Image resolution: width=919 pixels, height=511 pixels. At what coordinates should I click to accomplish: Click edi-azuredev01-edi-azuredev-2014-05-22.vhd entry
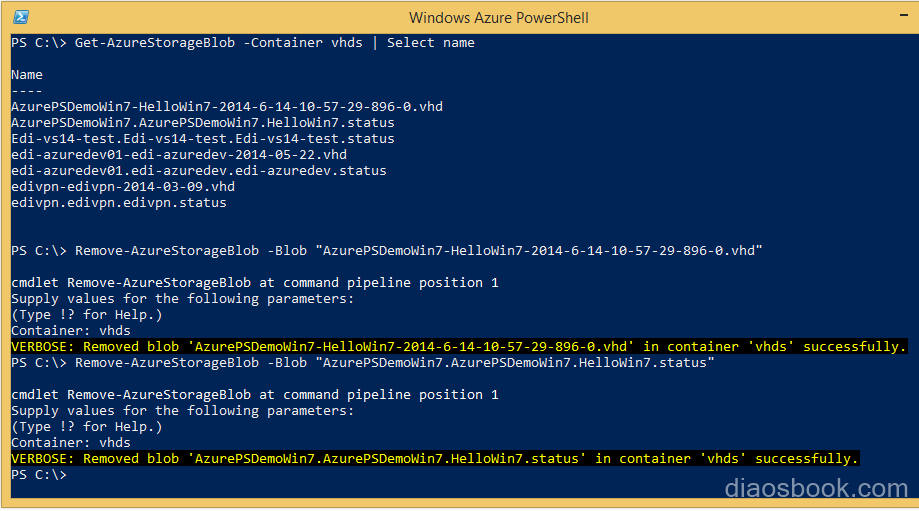[179, 155]
